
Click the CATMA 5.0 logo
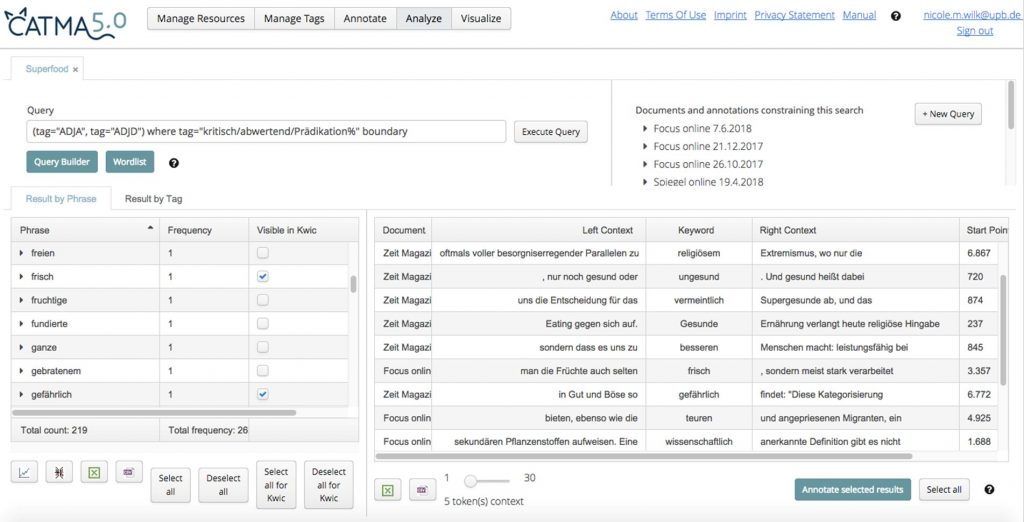tap(65, 23)
